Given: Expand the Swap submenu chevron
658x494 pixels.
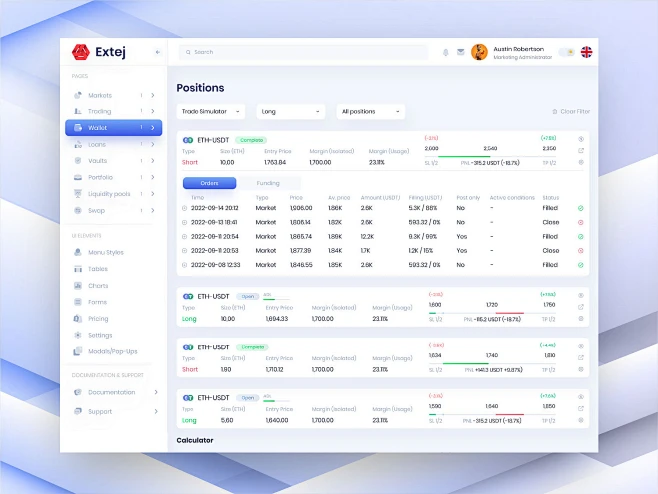Looking at the screenshot, I should click(153, 210).
